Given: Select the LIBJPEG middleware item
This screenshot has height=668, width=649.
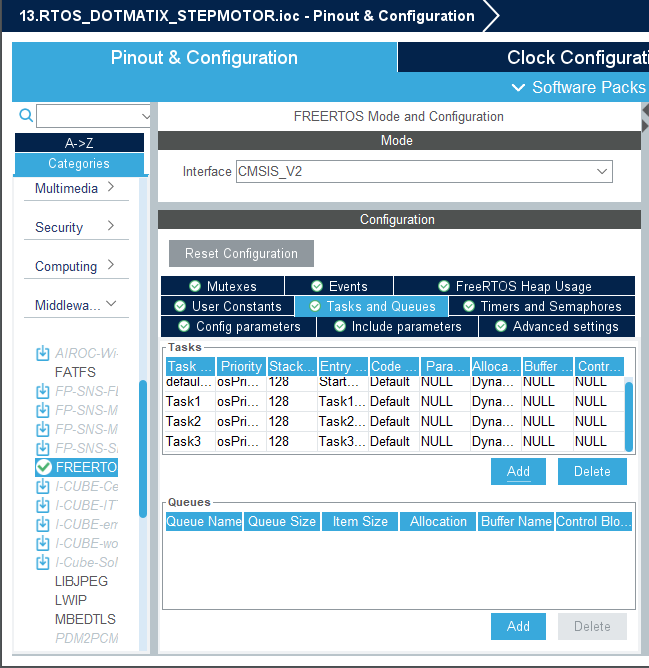Looking at the screenshot, I should point(81,581).
